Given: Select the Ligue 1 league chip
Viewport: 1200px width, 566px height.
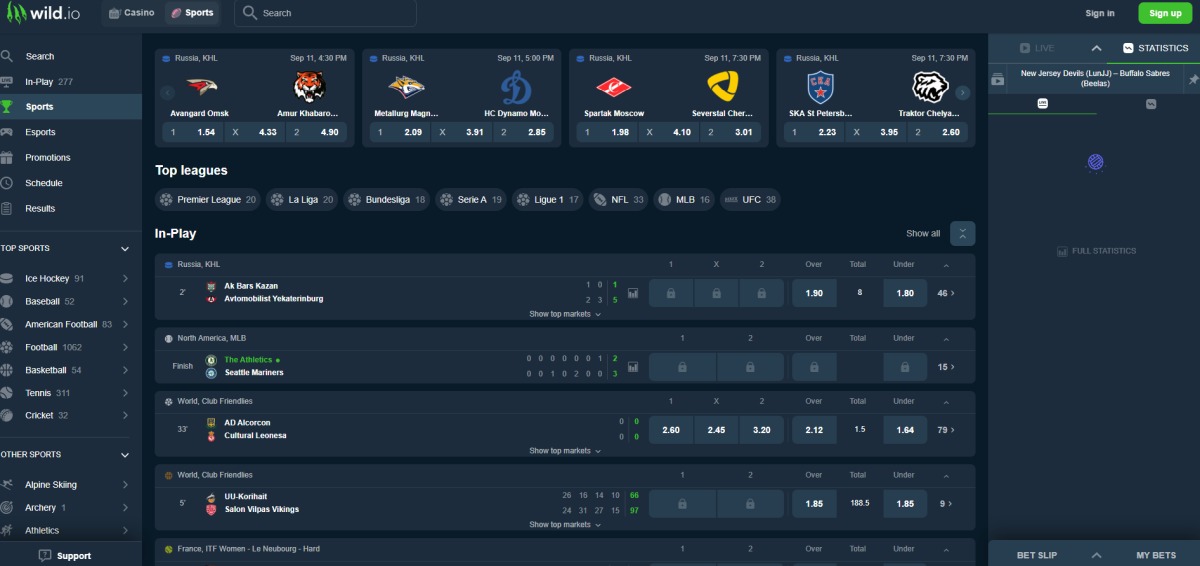Looking at the screenshot, I should tap(548, 200).
